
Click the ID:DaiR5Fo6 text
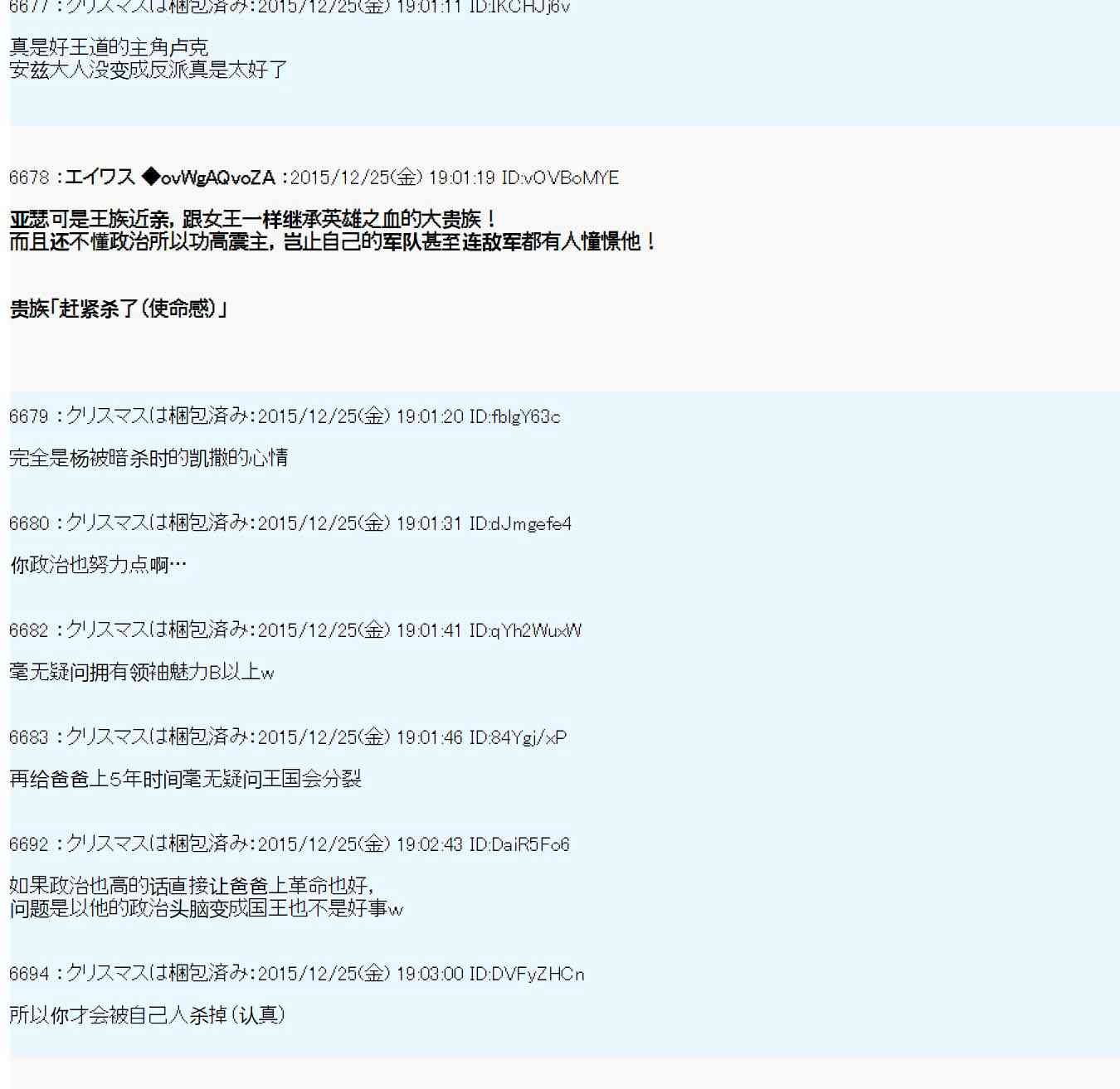[x=519, y=844]
